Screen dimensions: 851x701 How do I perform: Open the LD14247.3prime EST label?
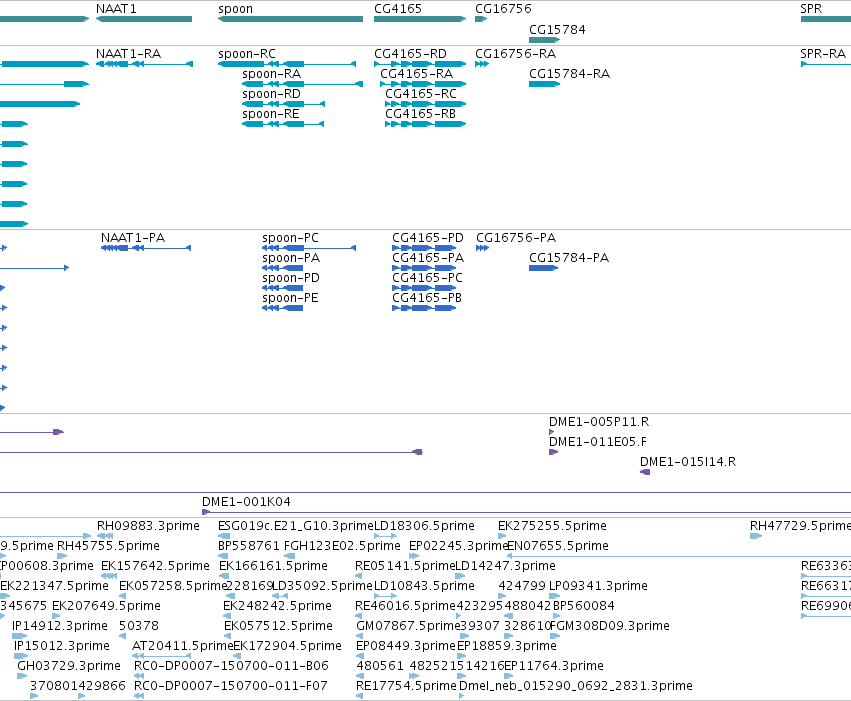click(x=505, y=566)
